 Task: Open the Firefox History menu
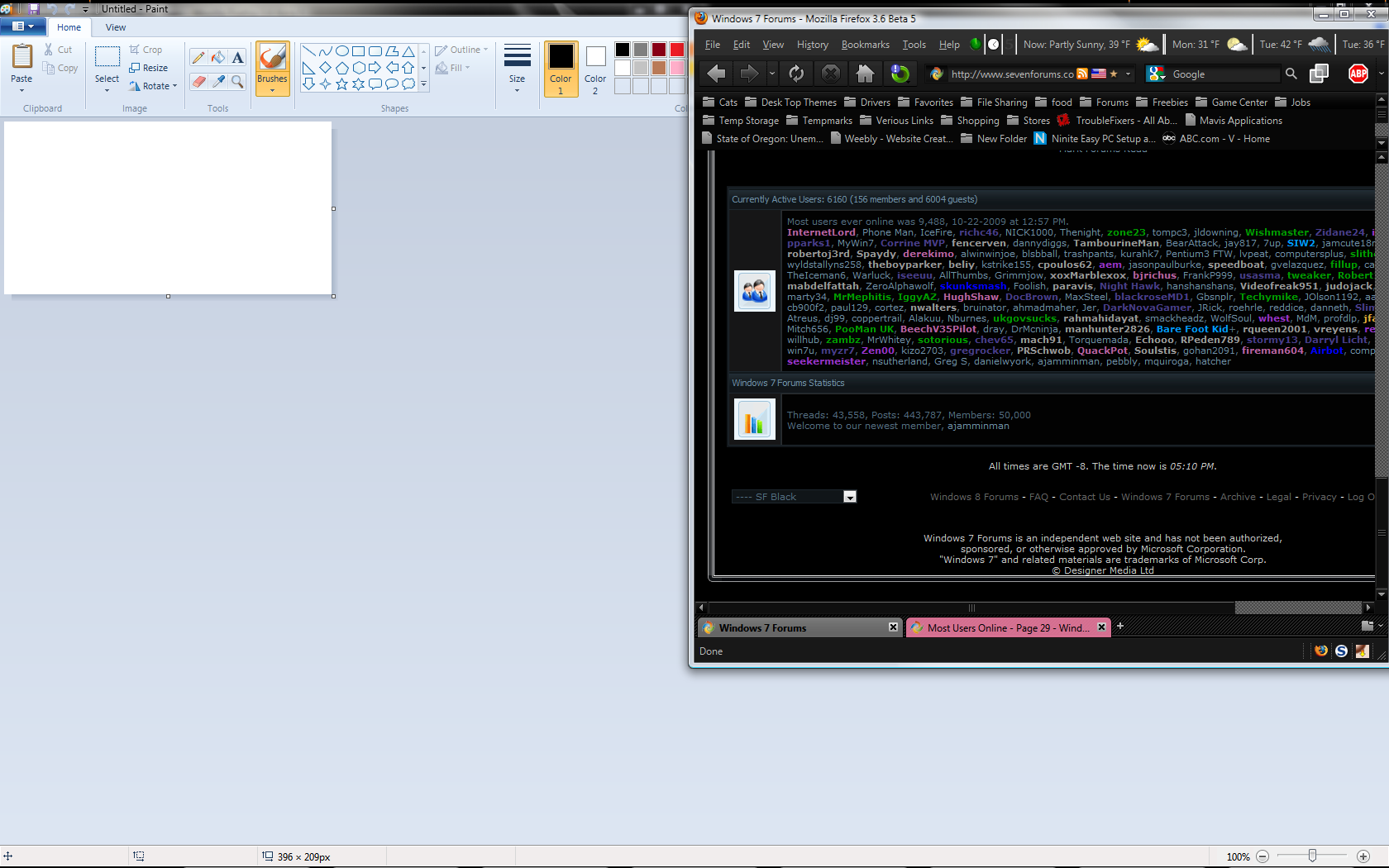click(813, 45)
